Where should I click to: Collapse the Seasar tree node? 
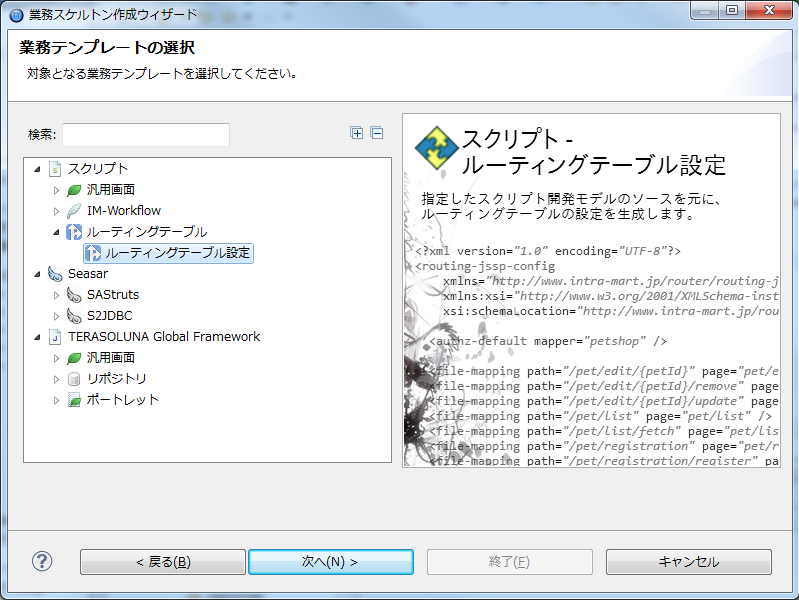[x=37, y=274]
